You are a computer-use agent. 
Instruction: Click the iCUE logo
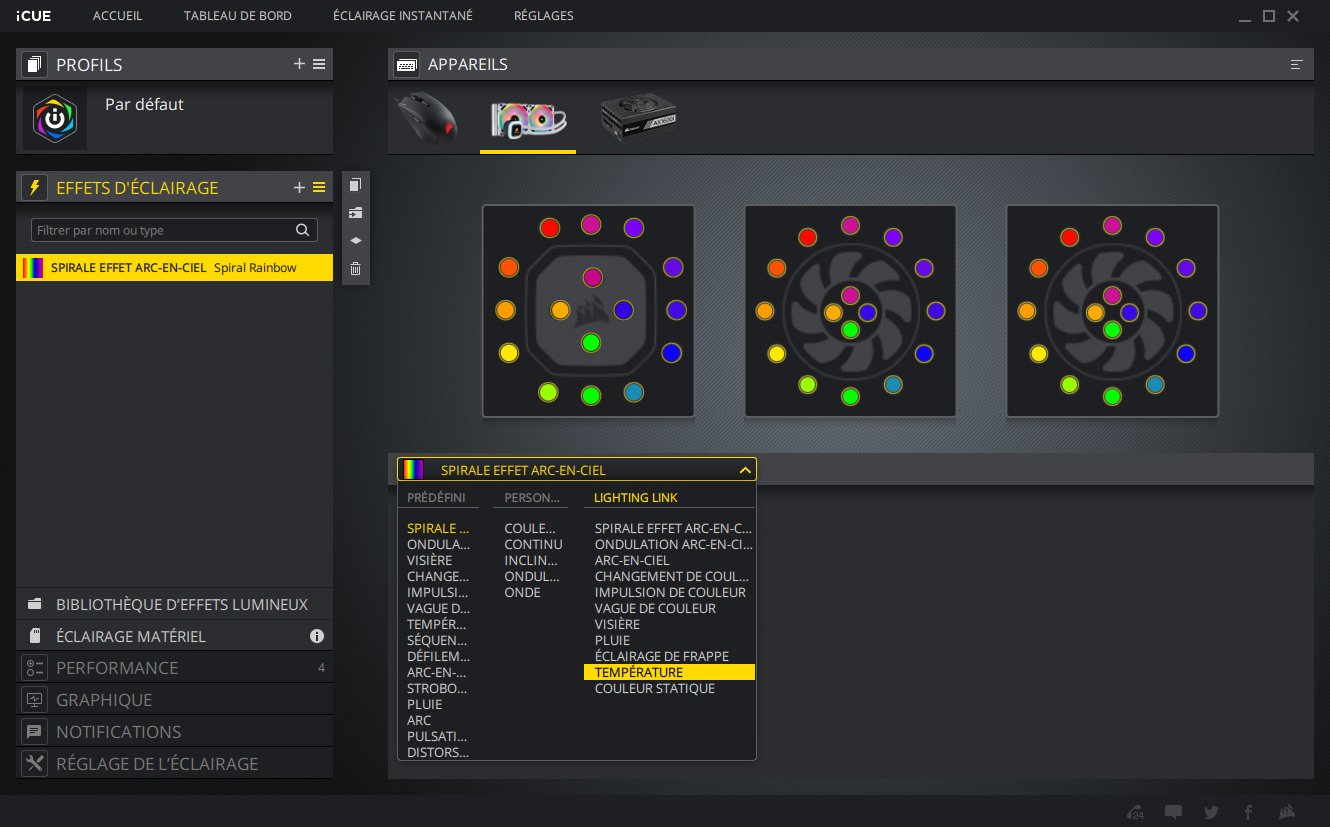point(33,16)
